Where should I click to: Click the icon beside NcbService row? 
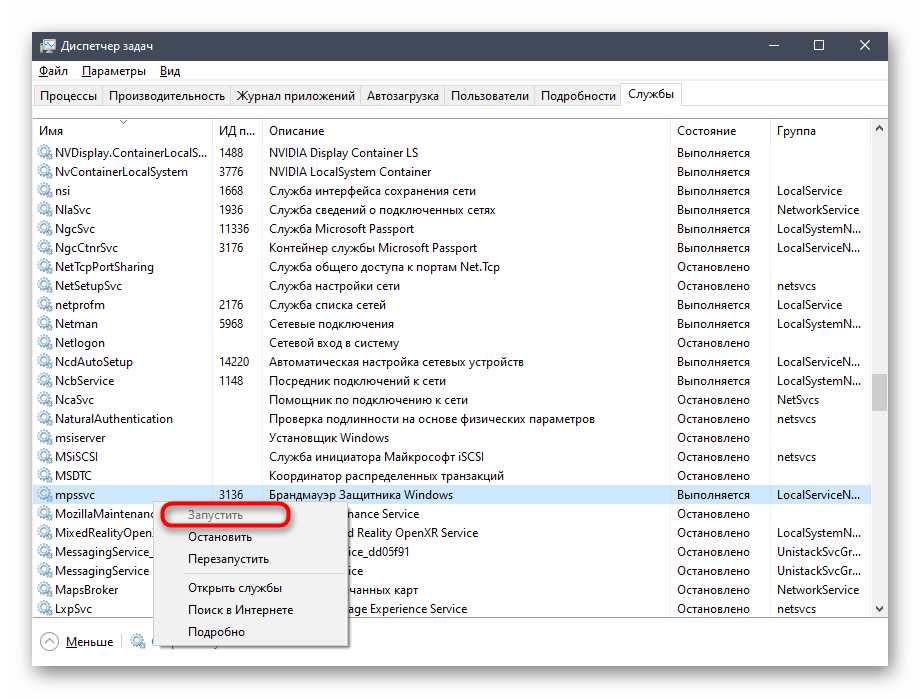pyautogui.click(x=45, y=381)
